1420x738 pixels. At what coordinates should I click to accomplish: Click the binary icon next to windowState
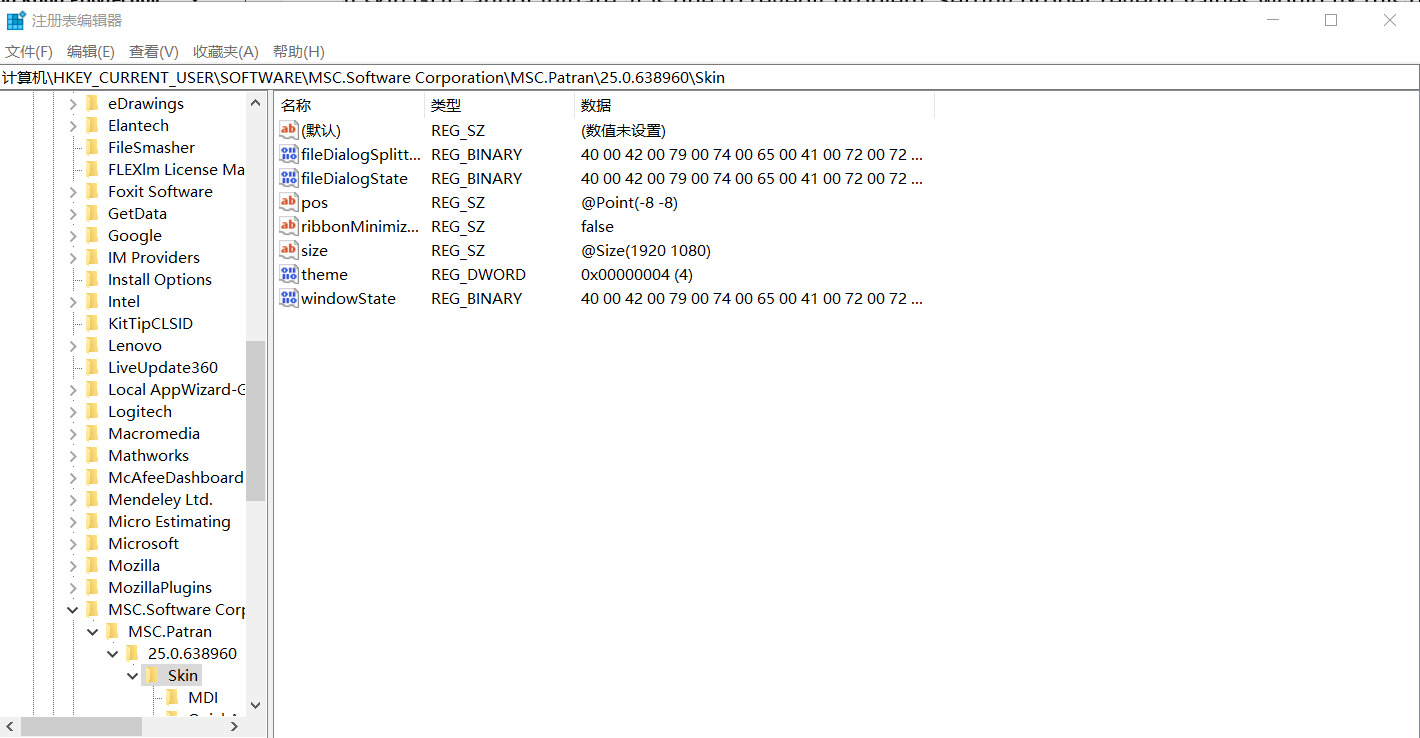pyautogui.click(x=288, y=298)
